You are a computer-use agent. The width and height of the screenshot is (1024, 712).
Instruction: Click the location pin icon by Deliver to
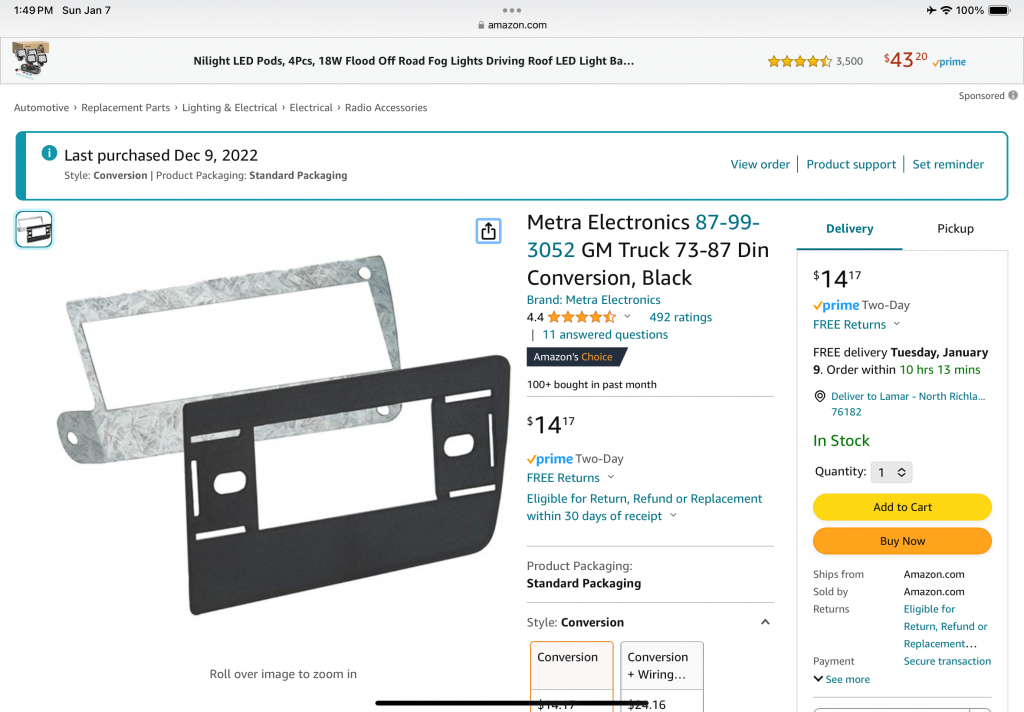(x=820, y=396)
